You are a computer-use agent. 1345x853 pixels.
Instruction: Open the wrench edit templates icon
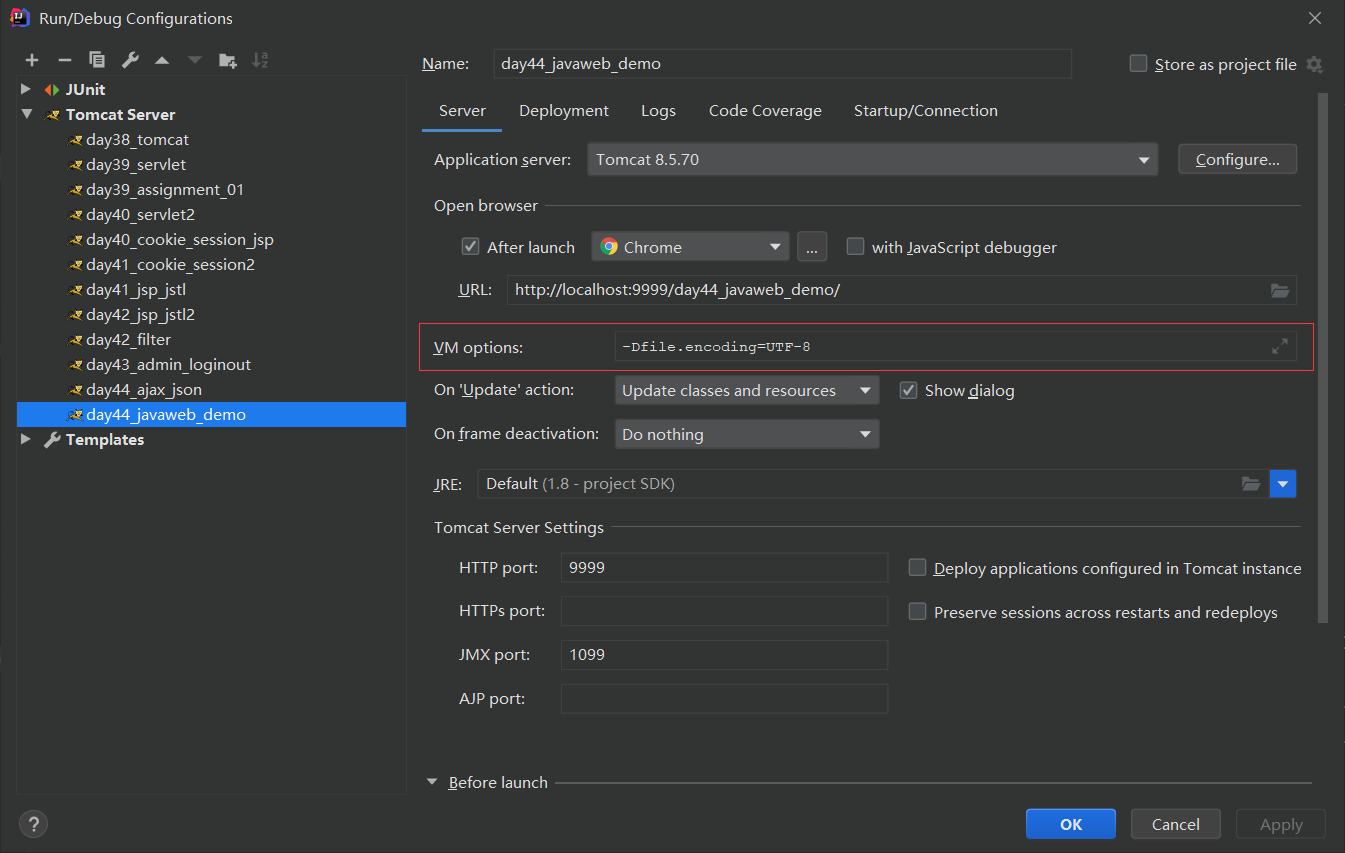click(x=130, y=60)
